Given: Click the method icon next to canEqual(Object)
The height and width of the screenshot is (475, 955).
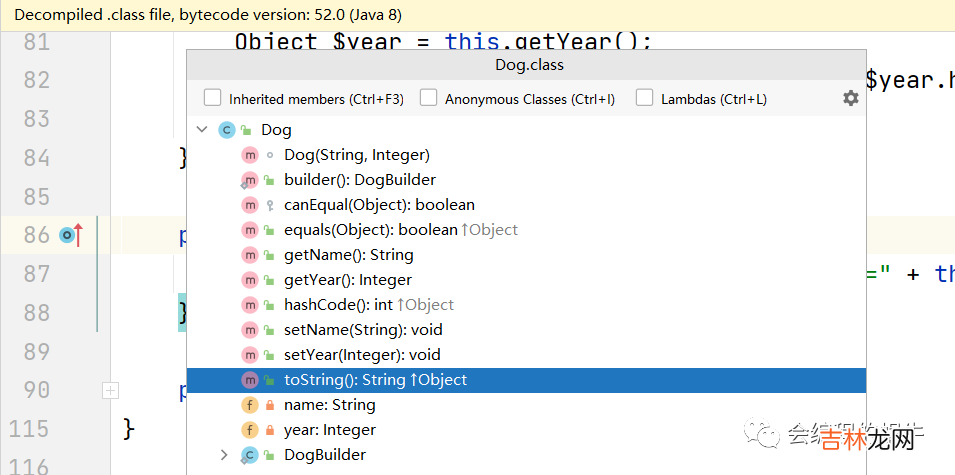Looking at the screenshot, I should pos(250,205).
